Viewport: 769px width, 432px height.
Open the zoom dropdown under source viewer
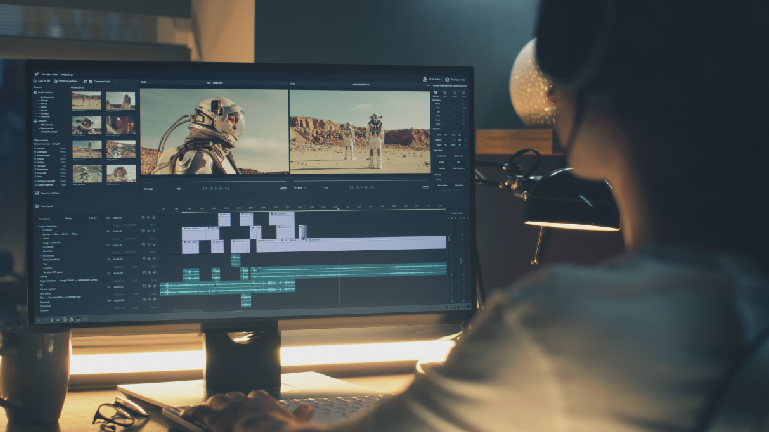(x=150, y=188)
